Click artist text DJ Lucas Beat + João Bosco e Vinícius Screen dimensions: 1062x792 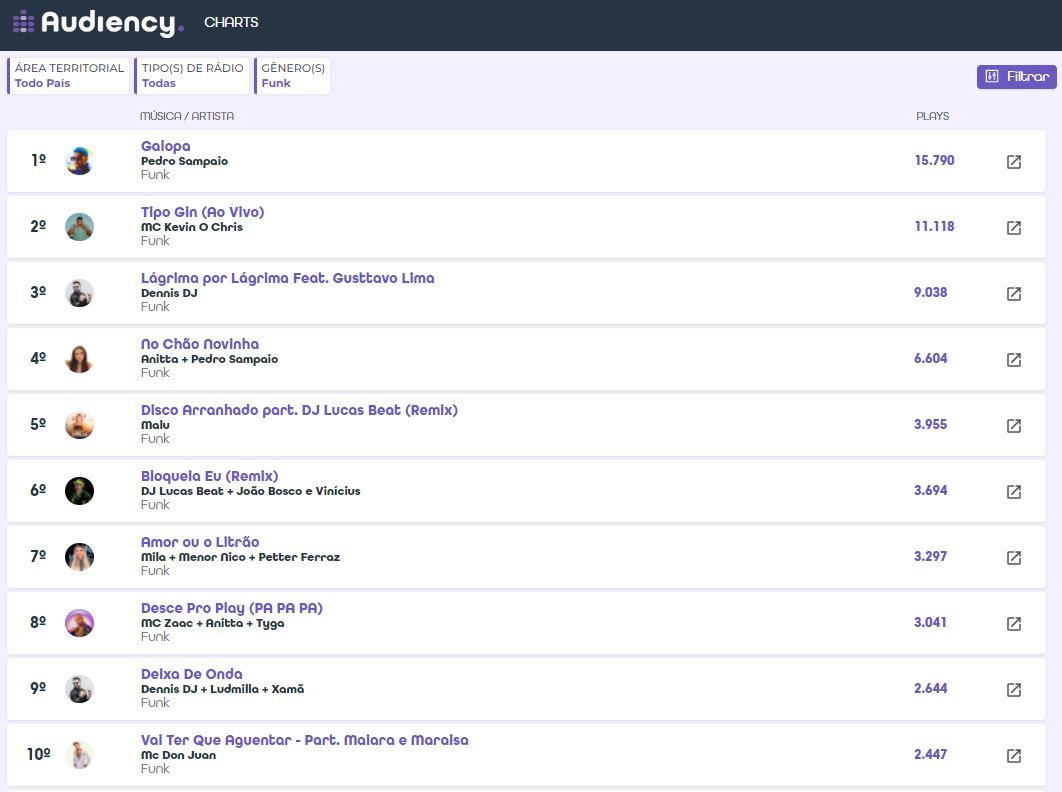251,491
